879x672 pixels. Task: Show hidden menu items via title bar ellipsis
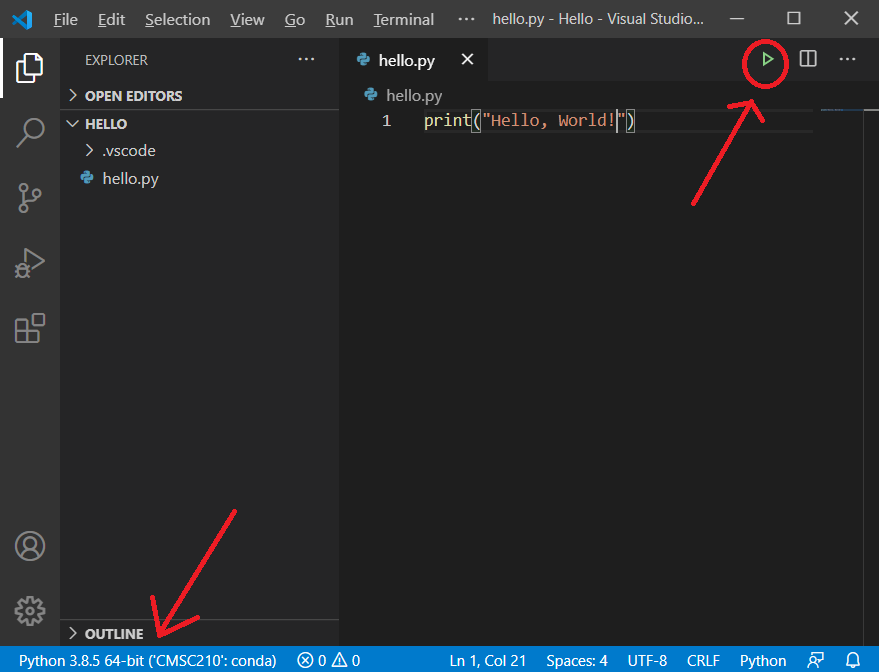(466, 19)
